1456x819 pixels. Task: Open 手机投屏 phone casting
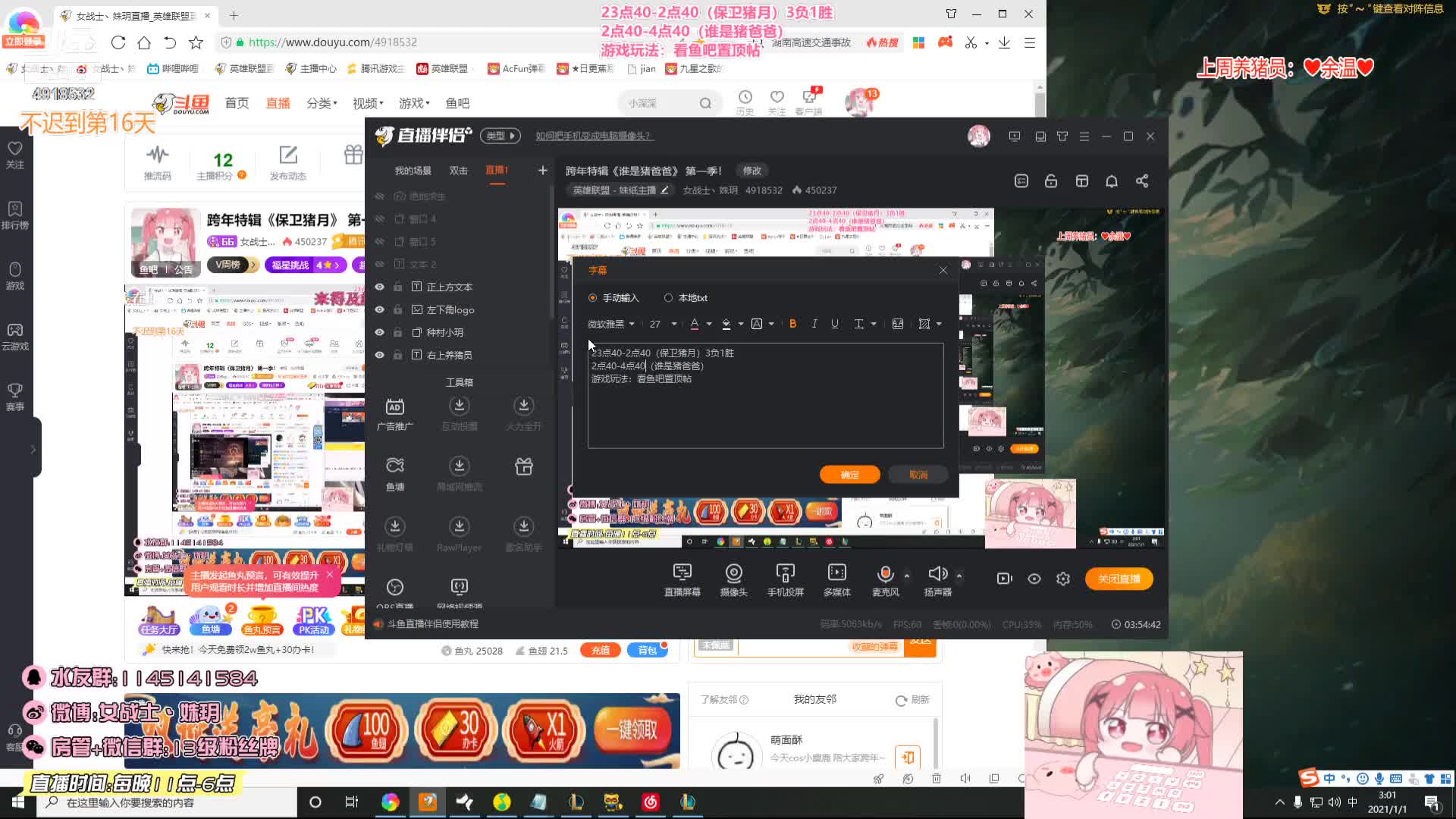(x=785, y=580)
